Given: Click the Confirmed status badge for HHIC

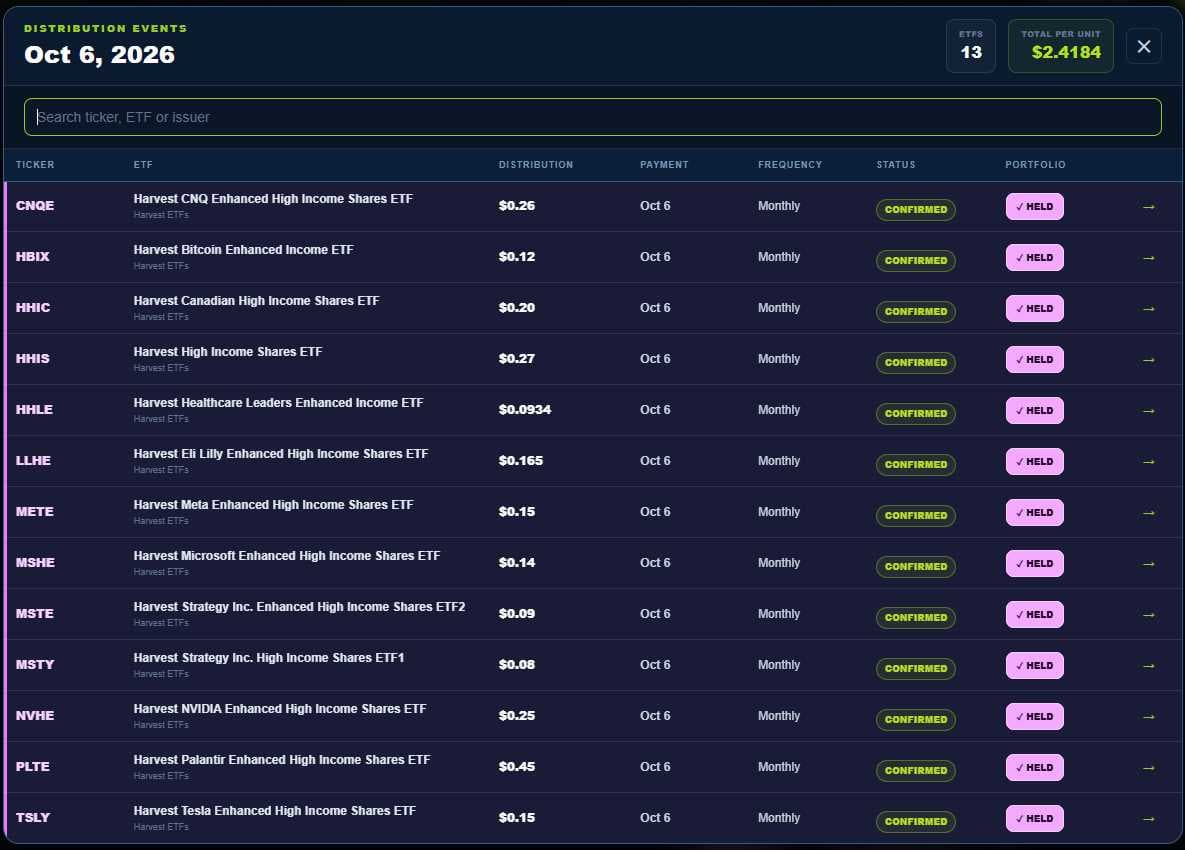Looking at the screenshot, I should [916, 311].
